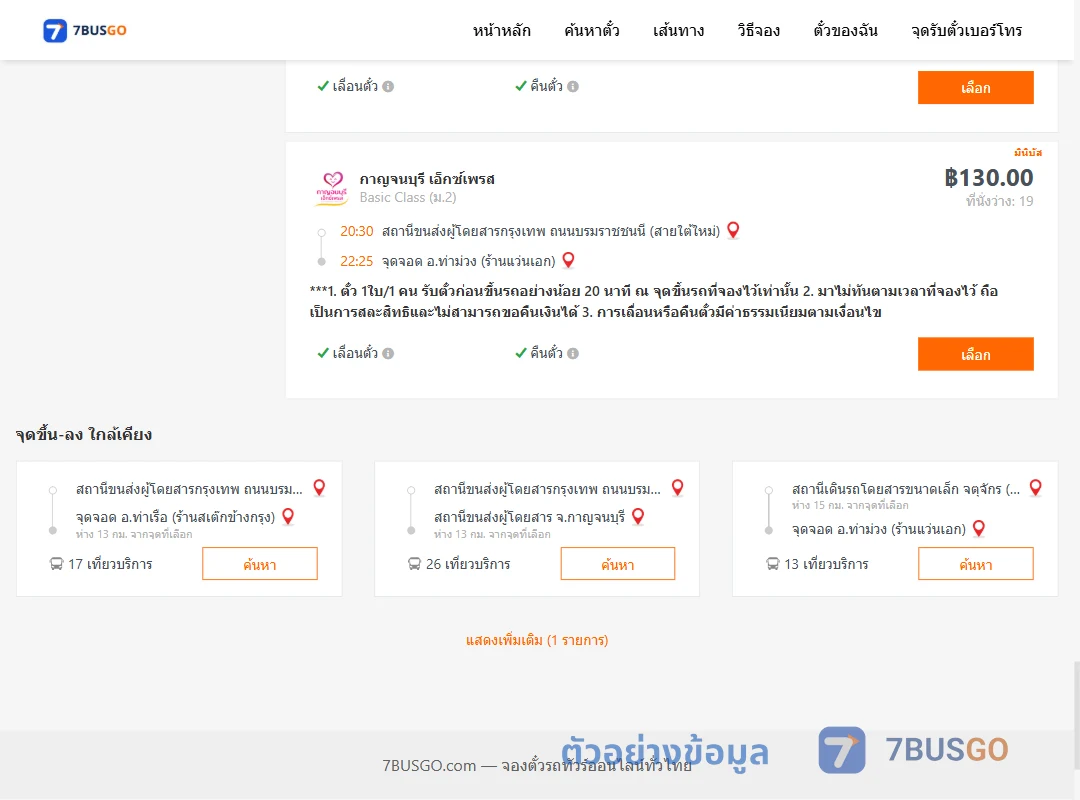This screenshot has height=800, width=1080.
Task: Click bus icon next to 13 เที่ยวบริการ
Action: pyautogui.click(x=773, y=564)
